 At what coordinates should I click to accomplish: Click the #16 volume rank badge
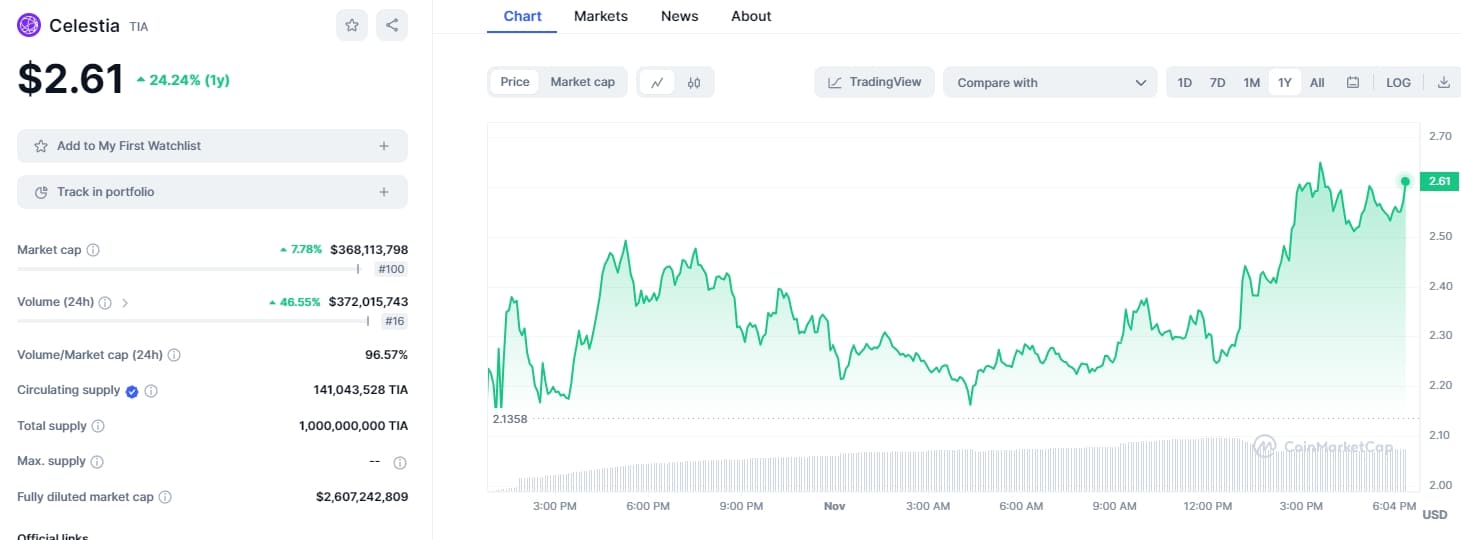point(393,321)
